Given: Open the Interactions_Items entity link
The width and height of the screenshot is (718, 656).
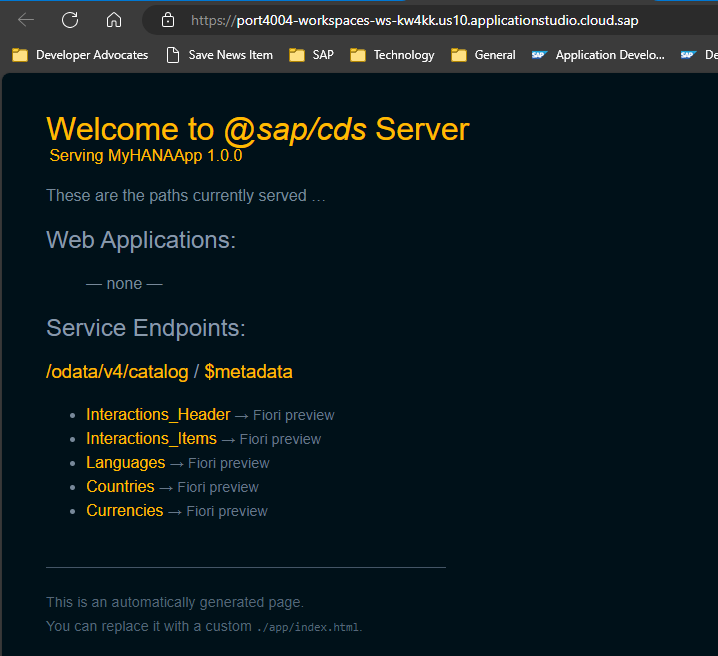Looking at the screenshot, I should click(151, 439).
